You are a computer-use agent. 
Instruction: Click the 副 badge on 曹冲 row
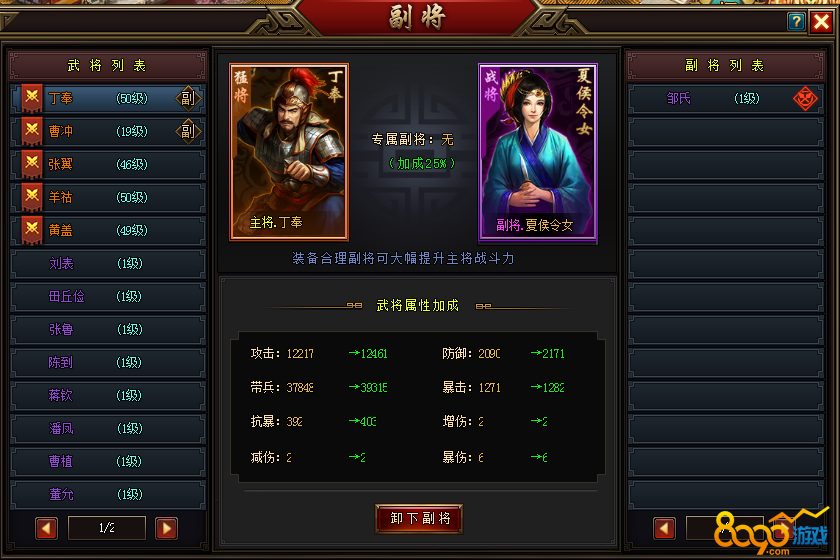click(x=188, y=131)
